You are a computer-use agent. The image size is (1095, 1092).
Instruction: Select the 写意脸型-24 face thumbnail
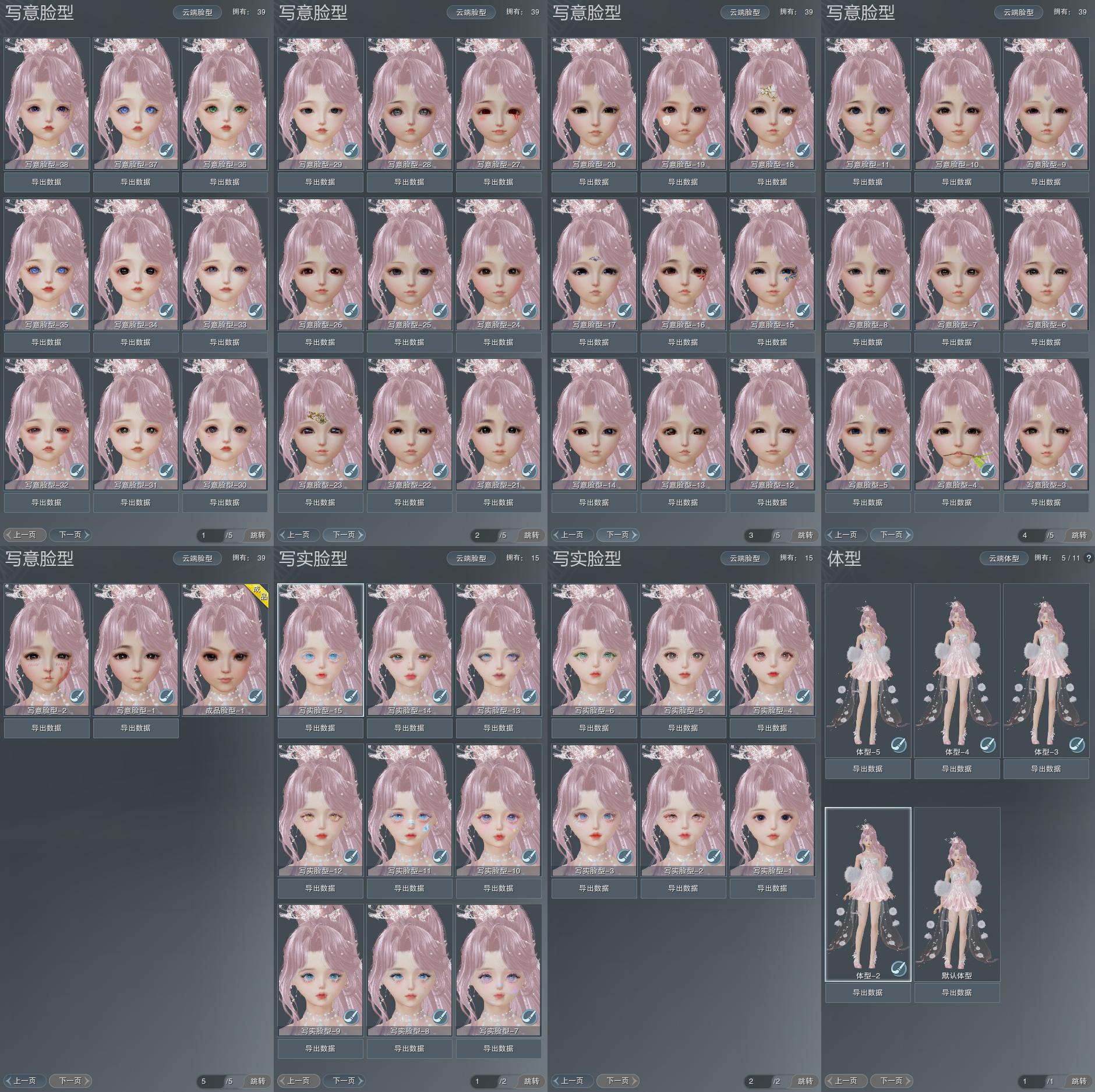coord(499,264)
